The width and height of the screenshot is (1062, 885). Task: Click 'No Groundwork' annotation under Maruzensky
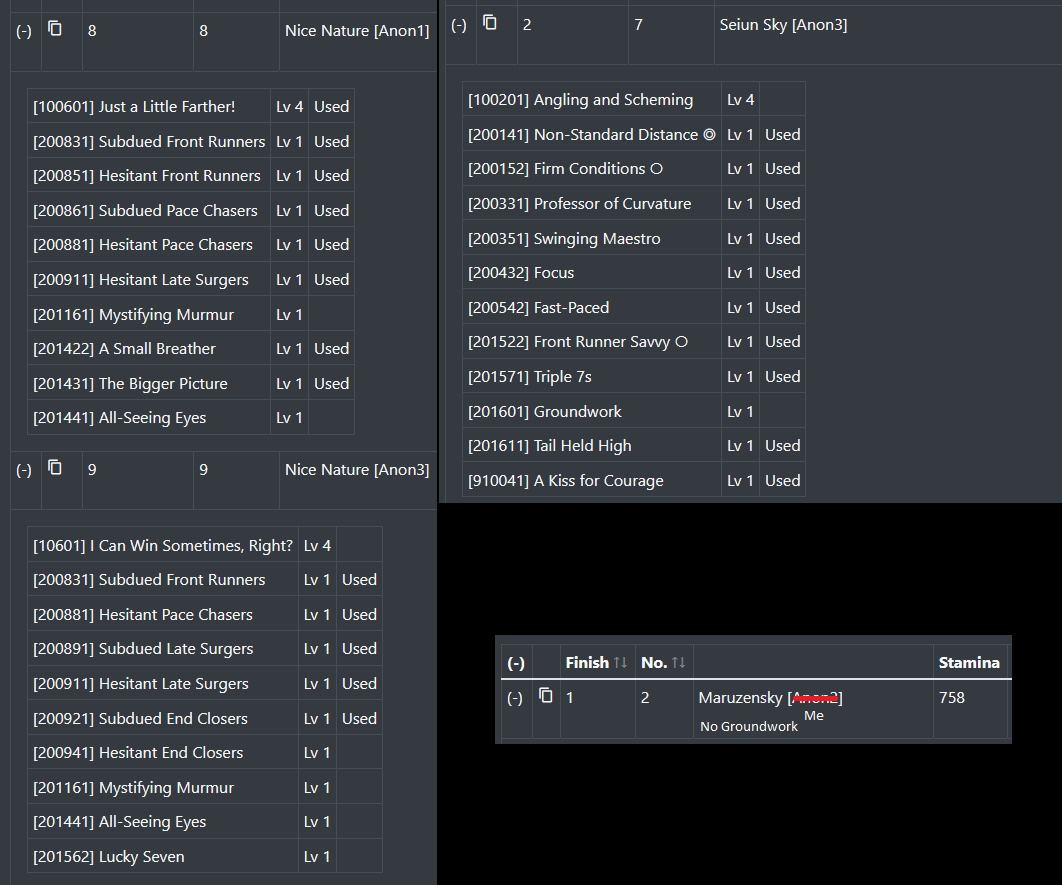(x=748, y=727)
